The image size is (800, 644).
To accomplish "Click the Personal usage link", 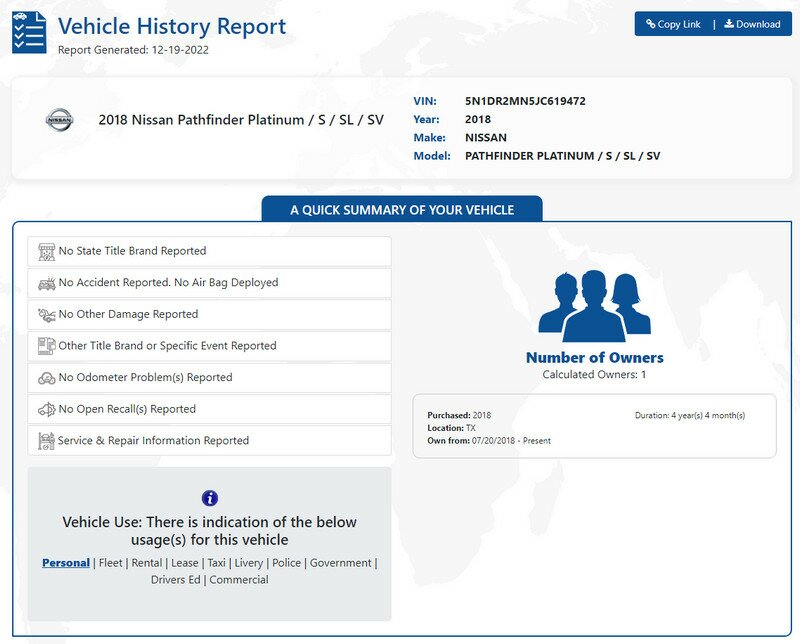I will click(x=66, y=563).
